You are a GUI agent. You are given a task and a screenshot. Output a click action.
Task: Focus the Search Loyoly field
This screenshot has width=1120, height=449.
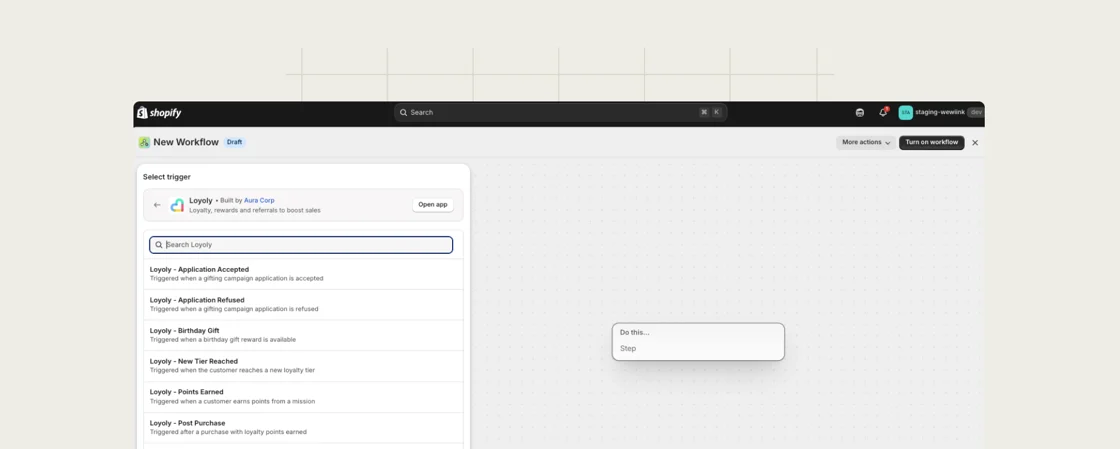pos(301,244)
